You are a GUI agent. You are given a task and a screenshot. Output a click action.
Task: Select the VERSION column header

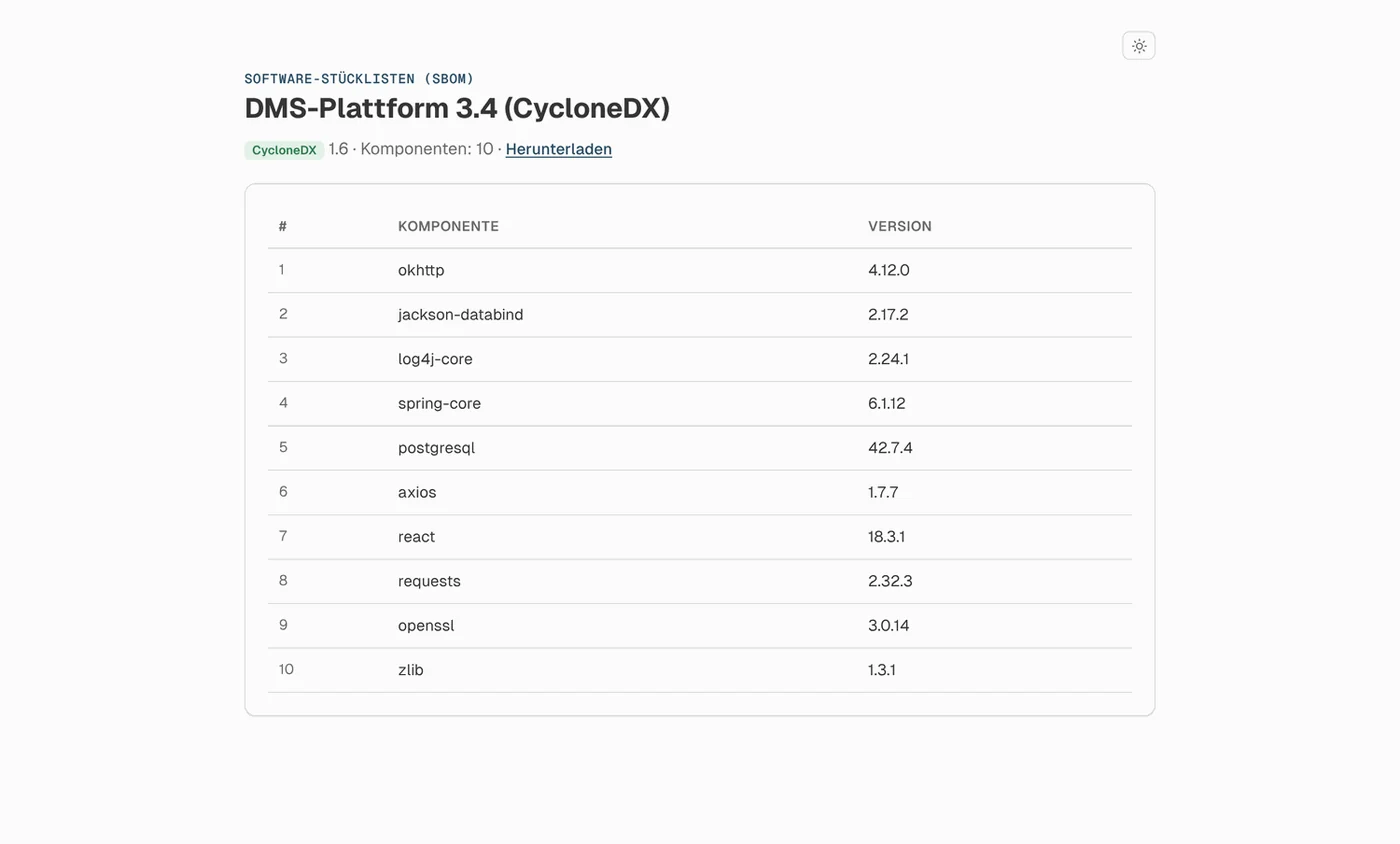point(899,226)
